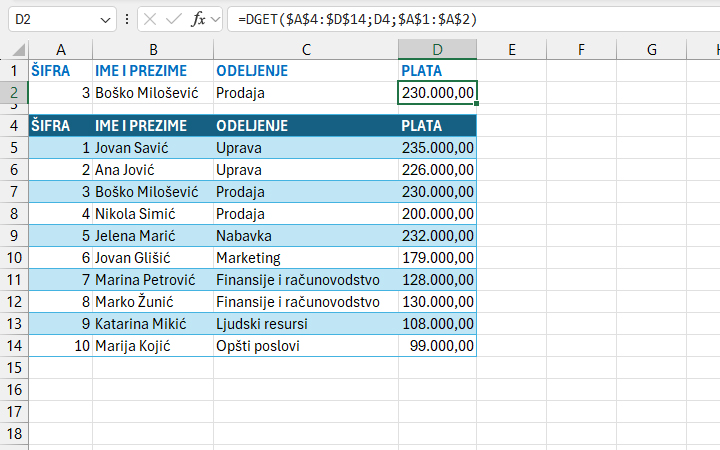Select cell with 230.000,00 in row 2
Image resolution: width=720 pixels, height=450 pixels.
tap(437, 92)
